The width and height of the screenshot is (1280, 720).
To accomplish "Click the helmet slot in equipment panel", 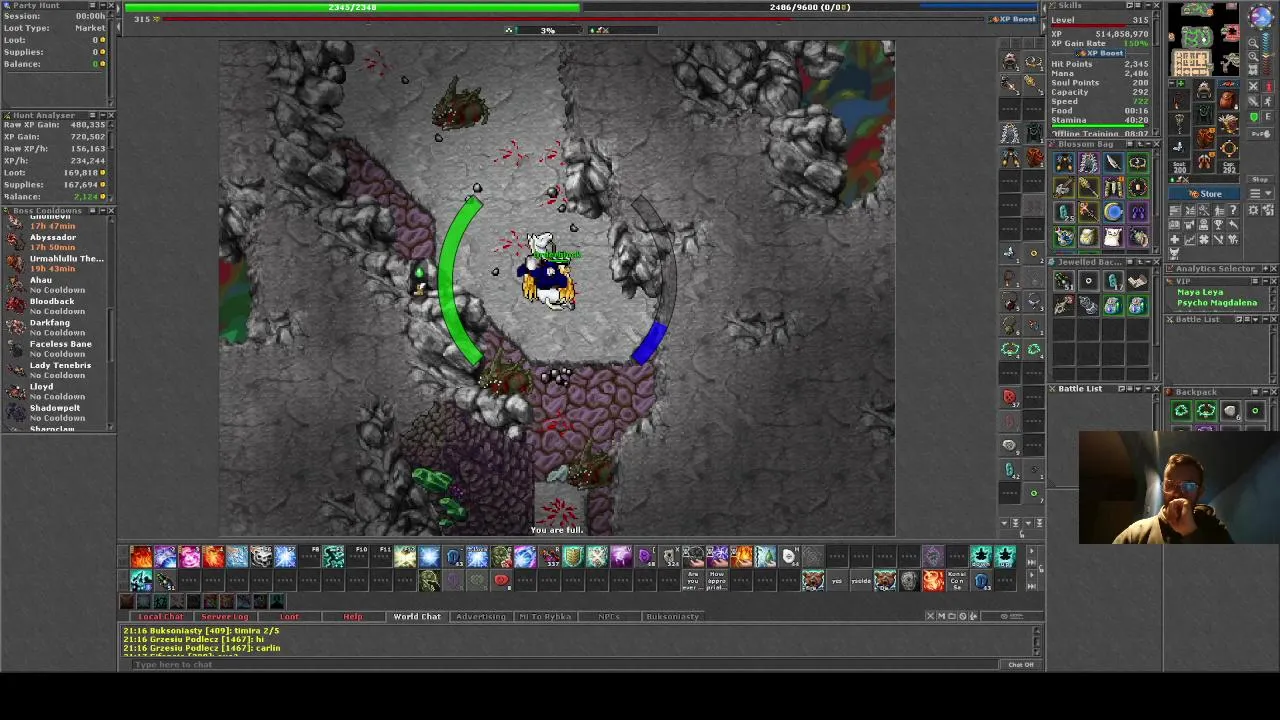I will (1204, 90).
